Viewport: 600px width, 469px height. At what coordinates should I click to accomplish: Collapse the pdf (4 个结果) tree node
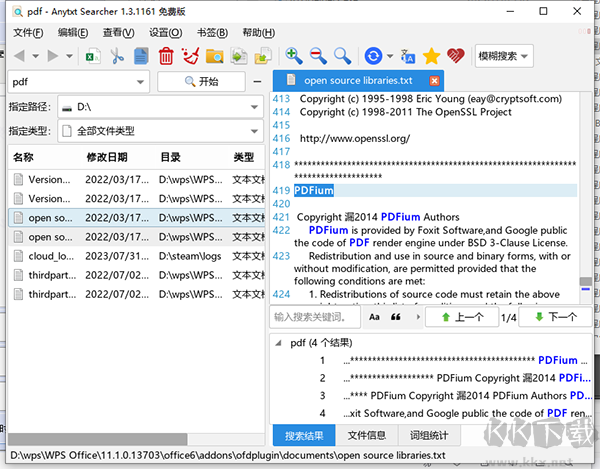point(278,343)
